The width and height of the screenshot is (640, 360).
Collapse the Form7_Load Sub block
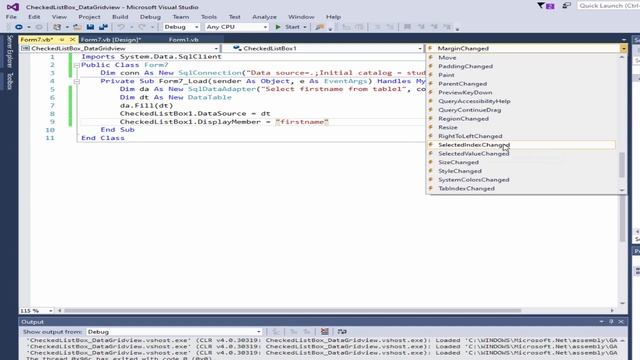[76, 81]
